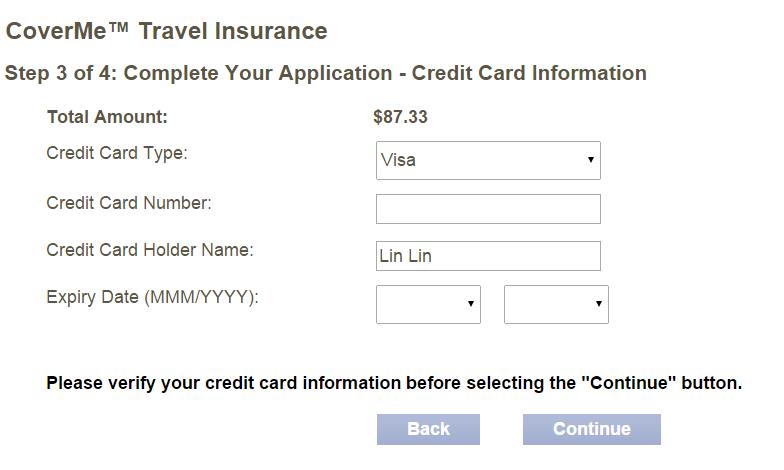Click the "Lin Lin" text in holder name

coord(405,256)
